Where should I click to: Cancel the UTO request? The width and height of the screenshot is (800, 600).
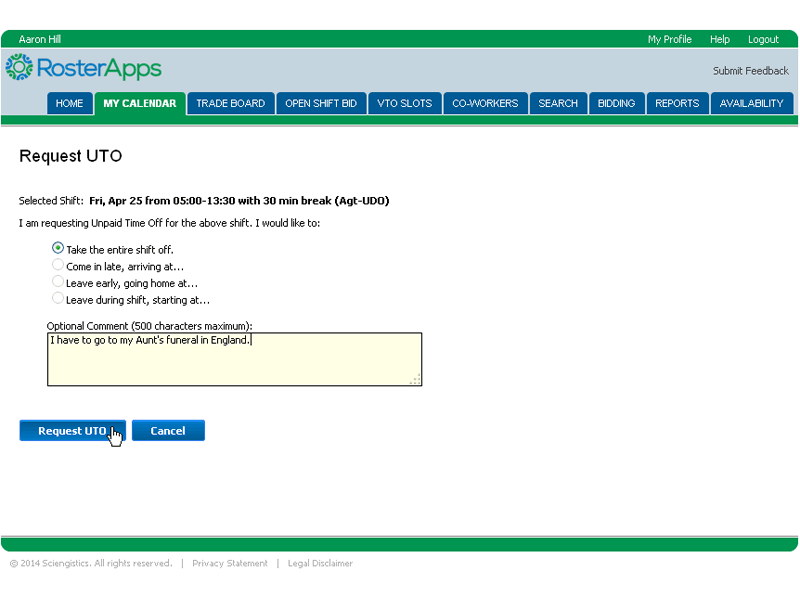click(168, 431)
